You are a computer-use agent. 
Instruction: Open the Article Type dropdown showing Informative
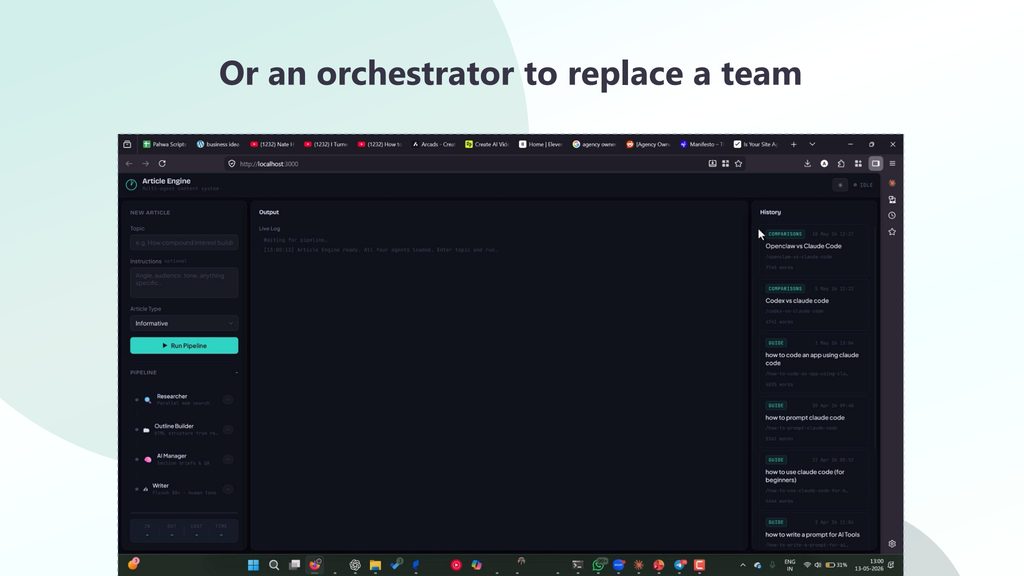coord(184,323)
